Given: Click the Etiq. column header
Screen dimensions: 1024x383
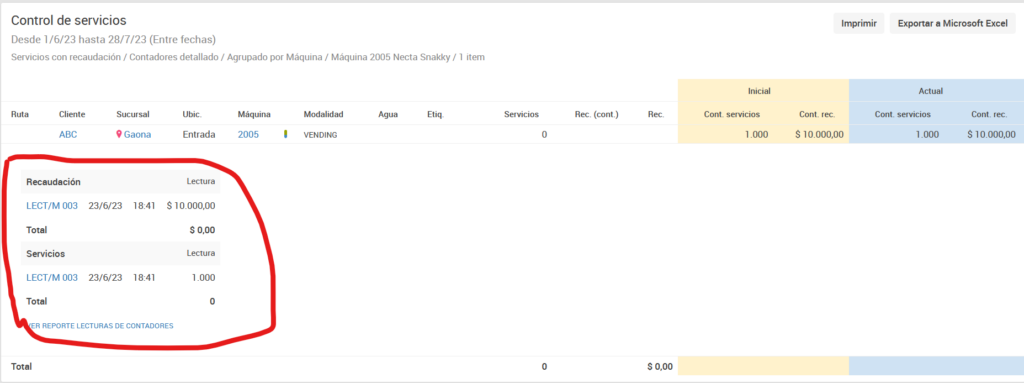Looking at the screenshot, I should click(x=435, y=114).
